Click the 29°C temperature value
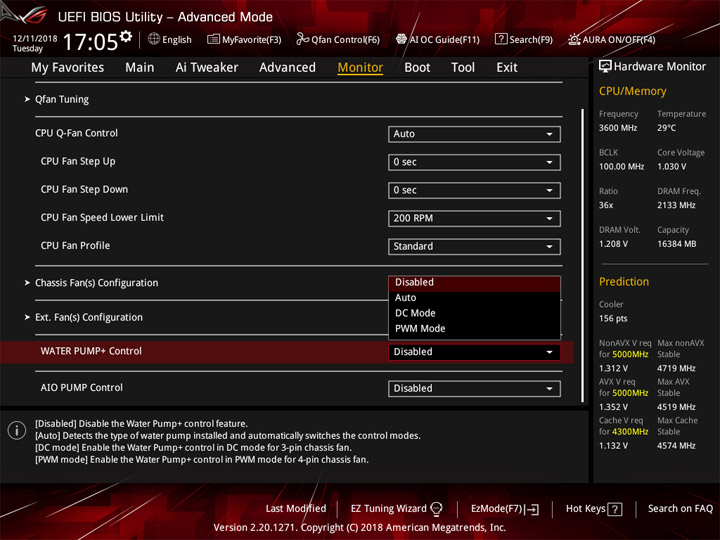 coord(666,128)
